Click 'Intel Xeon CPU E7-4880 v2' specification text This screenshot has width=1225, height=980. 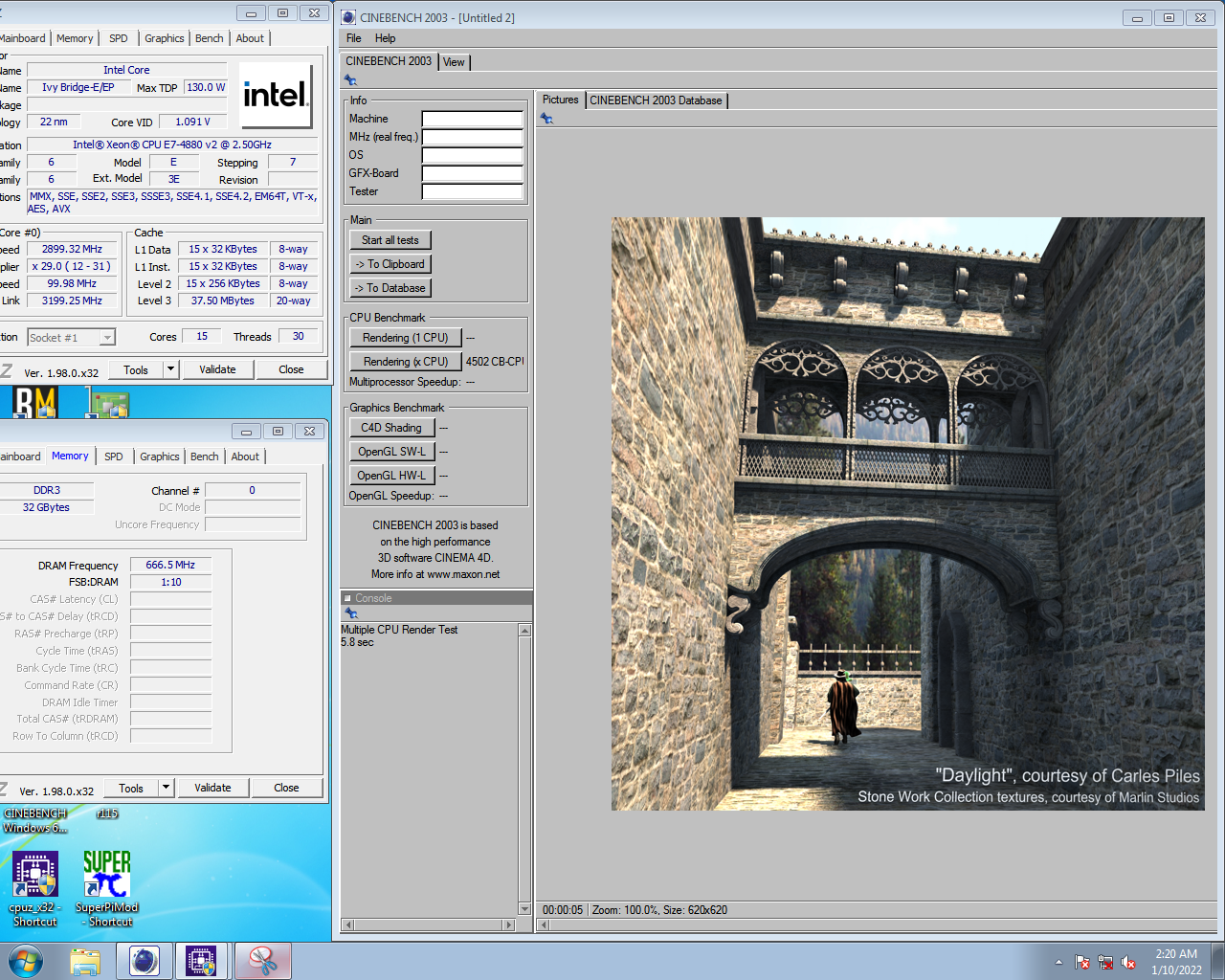[x=172, y=145]
